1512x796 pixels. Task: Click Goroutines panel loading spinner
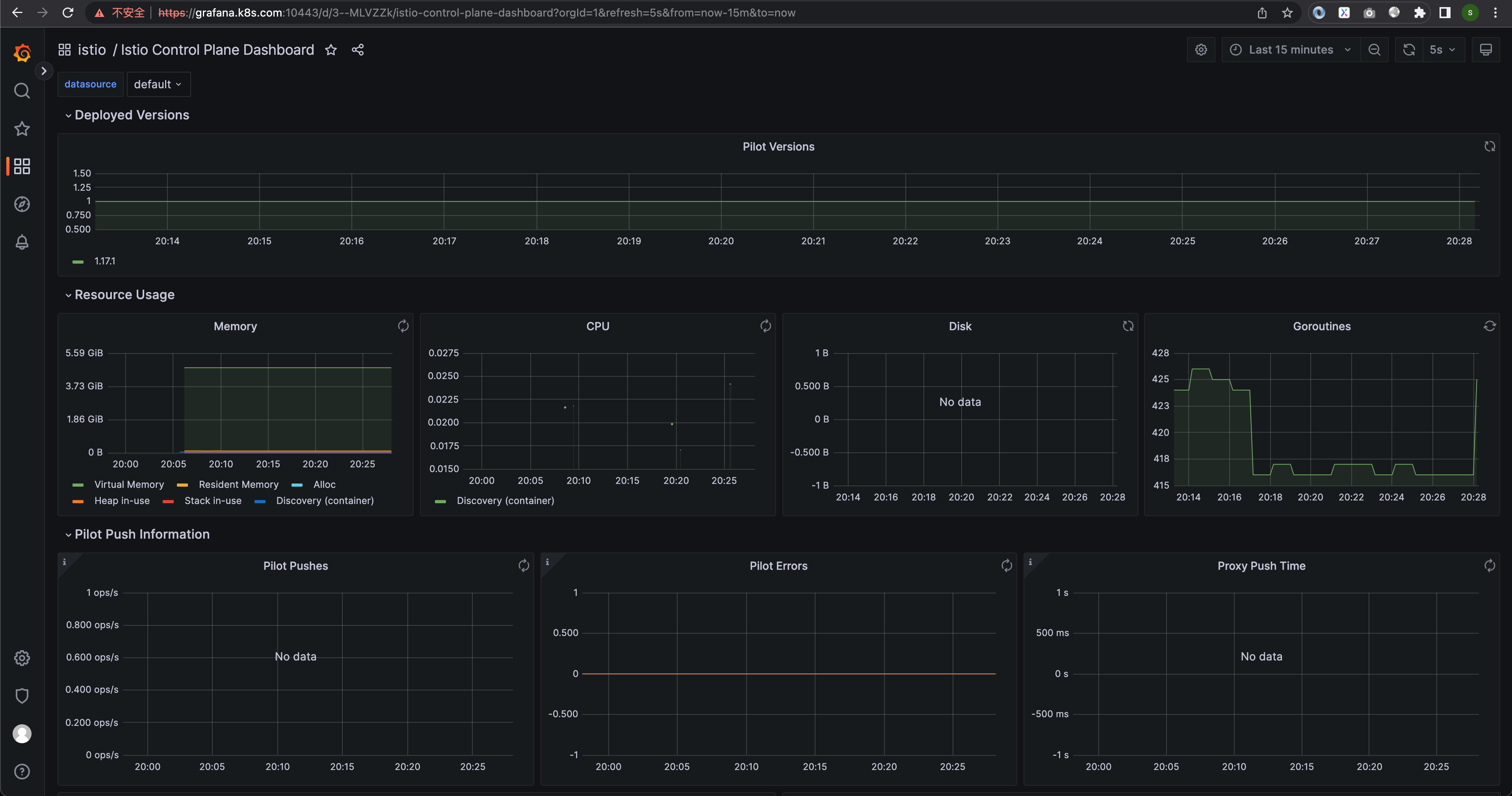click(1490, 326)
